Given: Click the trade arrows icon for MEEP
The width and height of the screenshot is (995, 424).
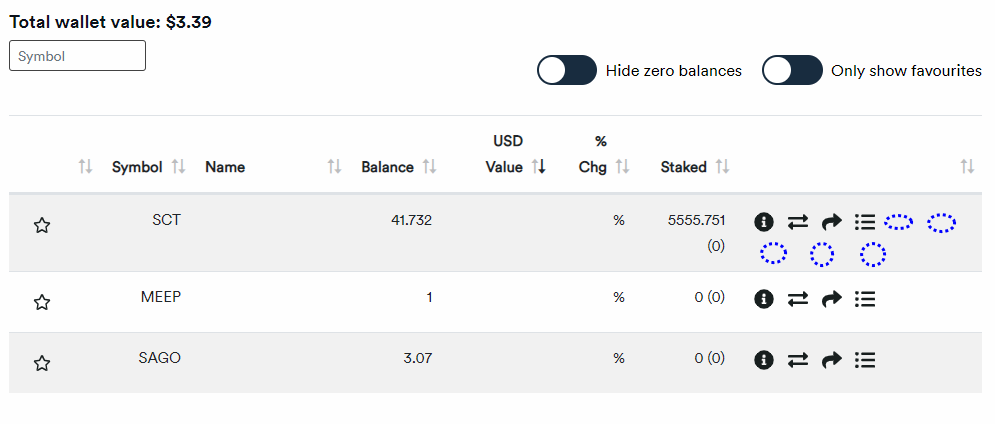Looking at the screenshot, I should click(798, 298).
